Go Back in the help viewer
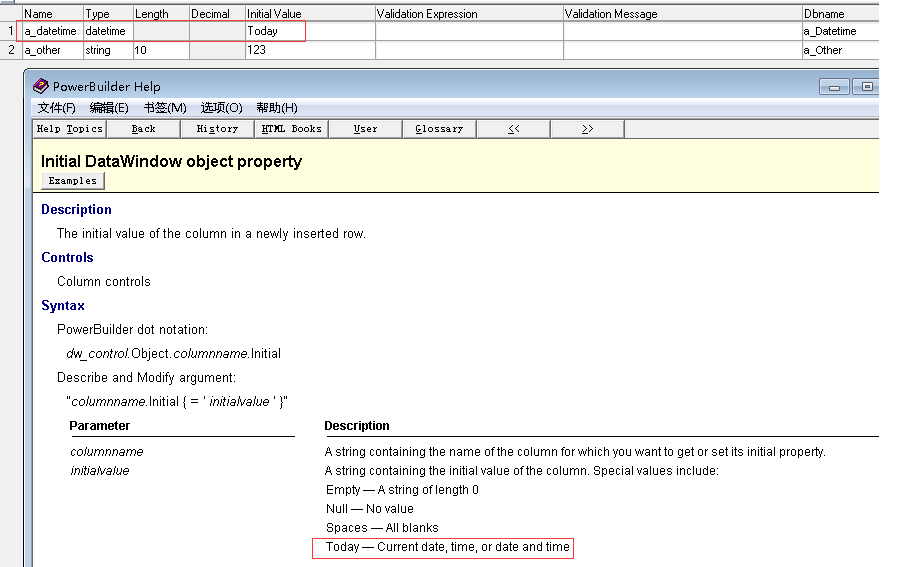This screenshot has height=567, width=918. (144, 129)
